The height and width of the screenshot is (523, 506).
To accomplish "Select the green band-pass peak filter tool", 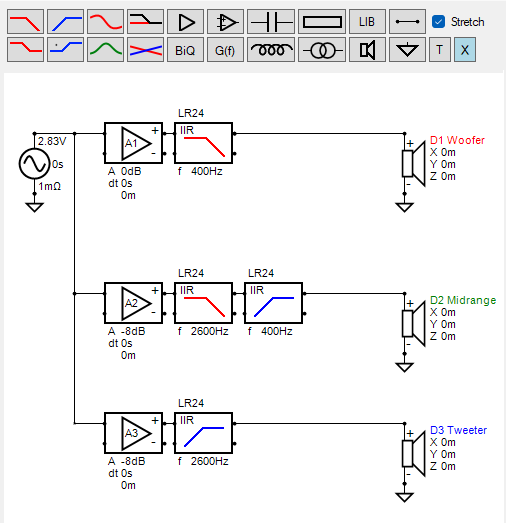I will pos(105,50).
